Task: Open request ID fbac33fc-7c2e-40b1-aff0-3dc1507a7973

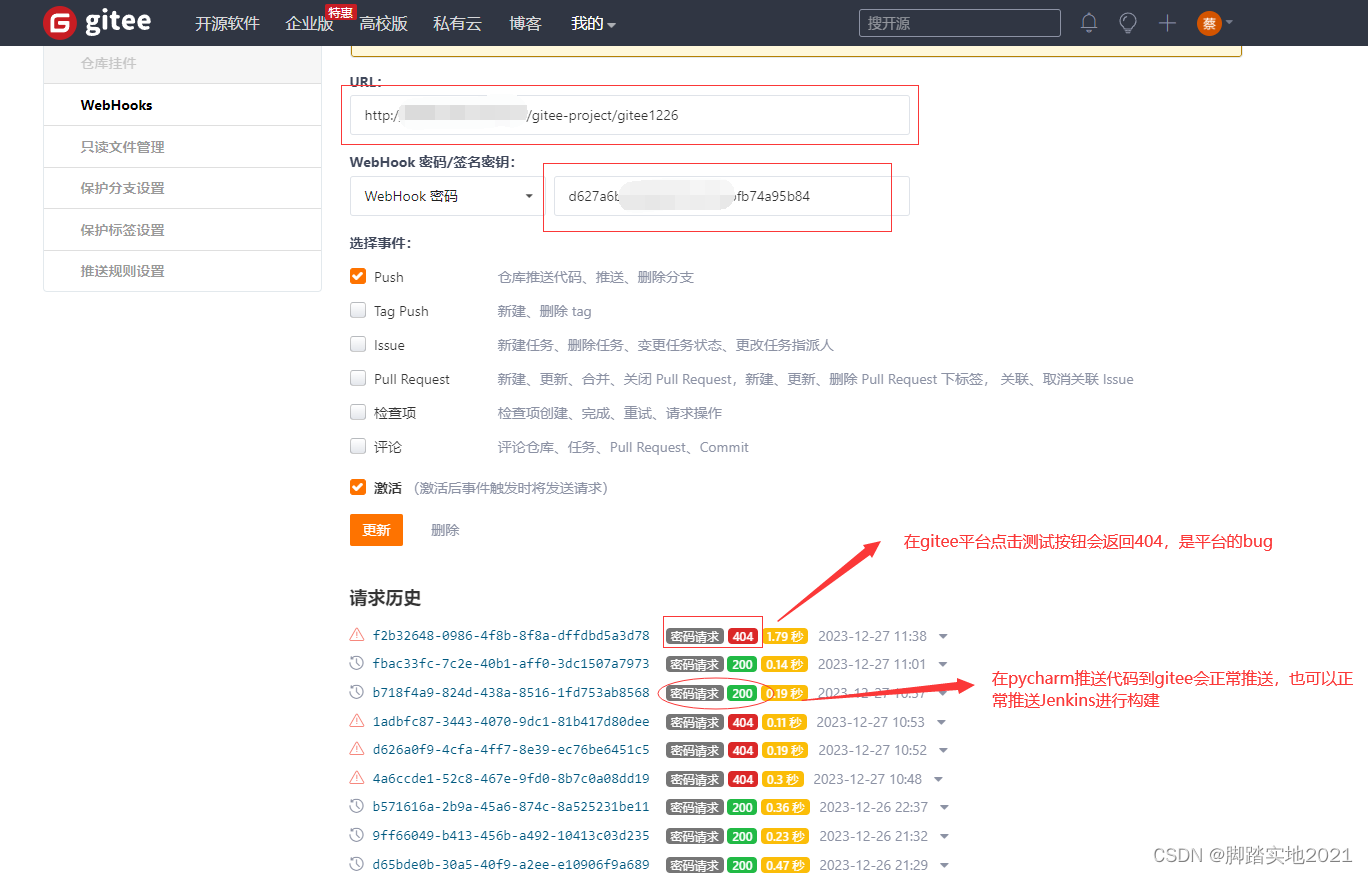Action: [511, 663]
